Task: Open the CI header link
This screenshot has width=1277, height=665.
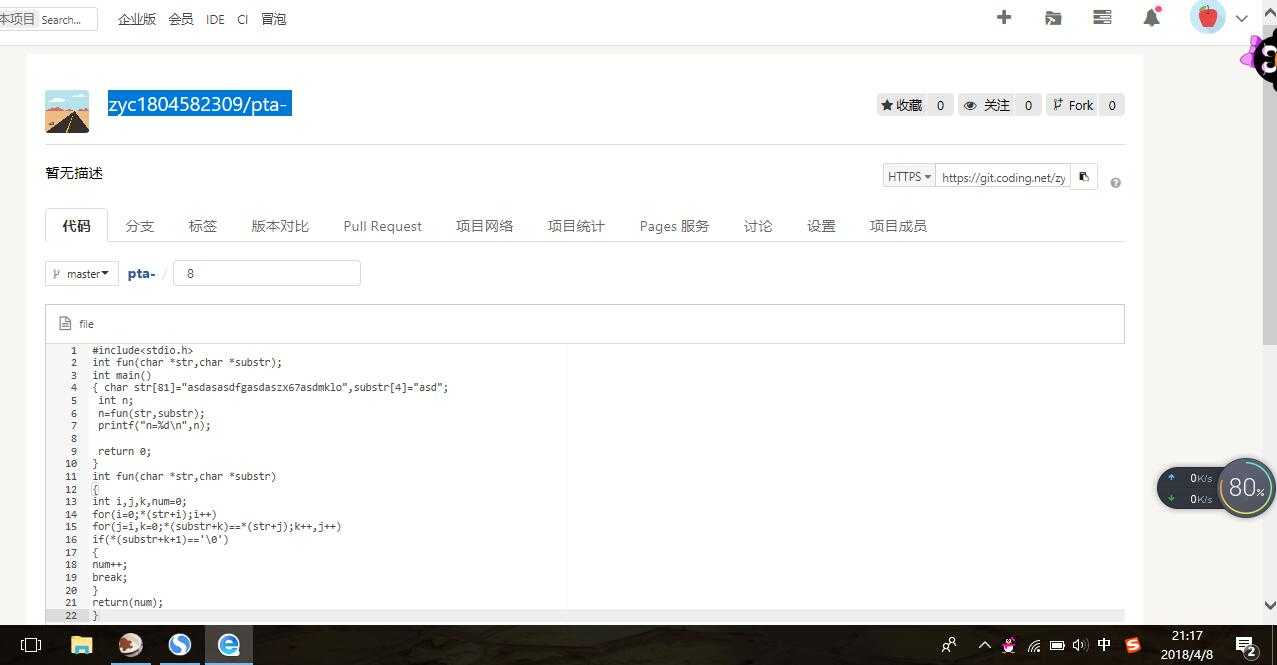Action: (x=243, y=19)
